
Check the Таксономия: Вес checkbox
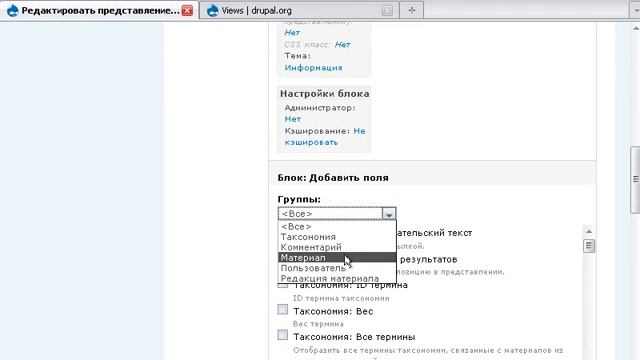pyautogui.click(x=282, y=309)
